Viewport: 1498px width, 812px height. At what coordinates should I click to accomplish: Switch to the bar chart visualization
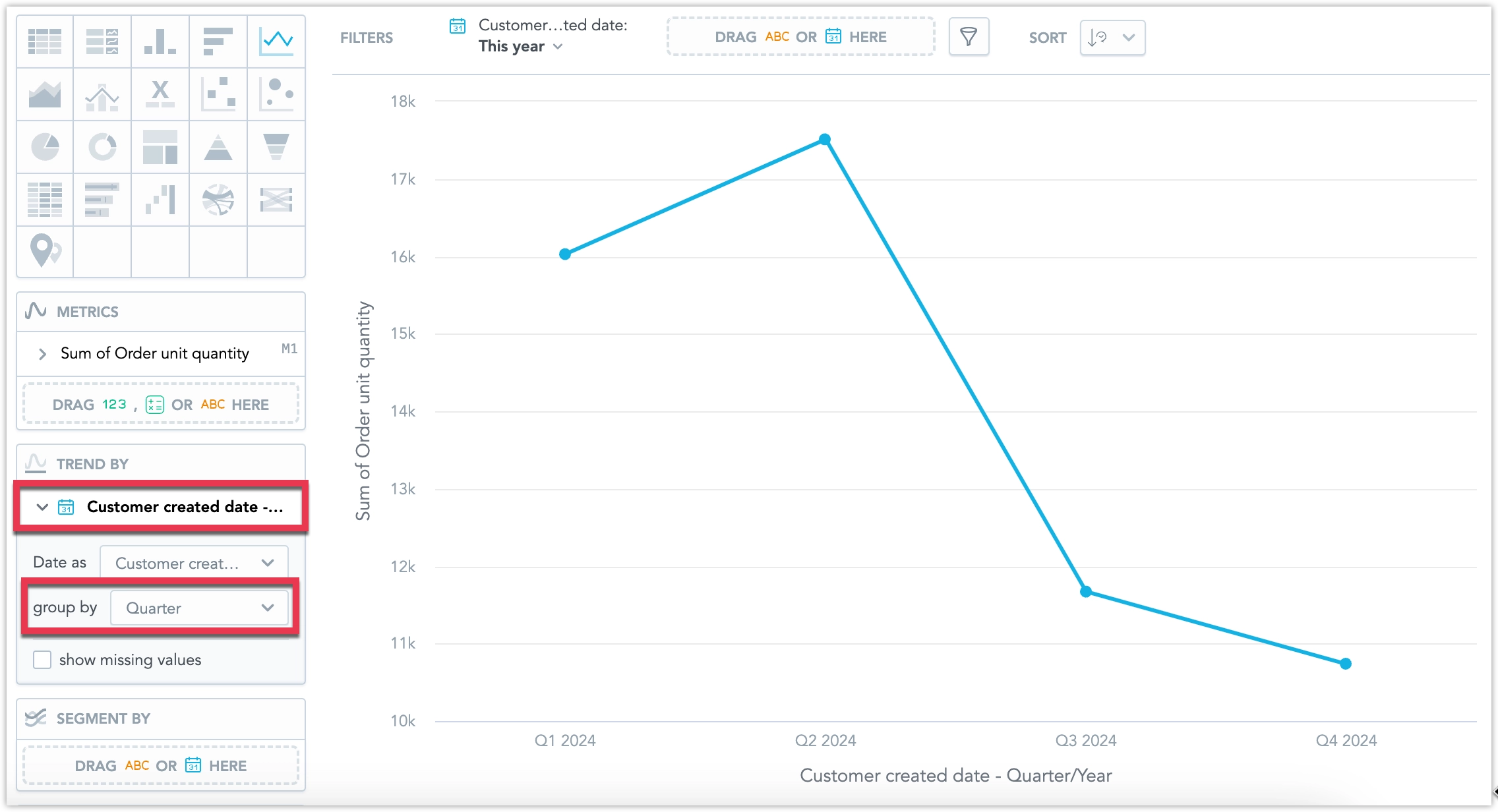click(218, 42)
